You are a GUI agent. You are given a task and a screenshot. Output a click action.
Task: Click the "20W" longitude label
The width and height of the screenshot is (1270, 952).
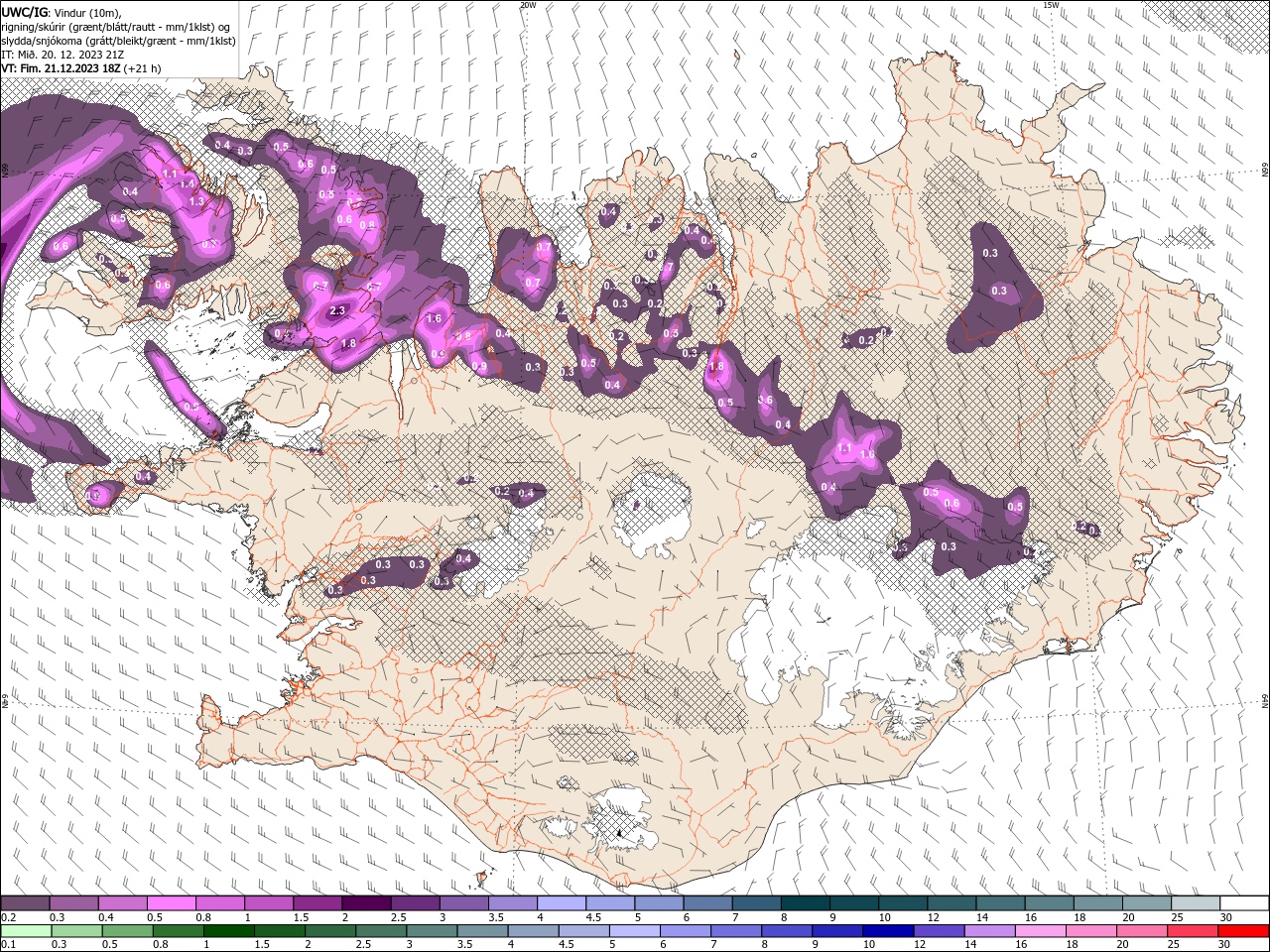[528, 5]
